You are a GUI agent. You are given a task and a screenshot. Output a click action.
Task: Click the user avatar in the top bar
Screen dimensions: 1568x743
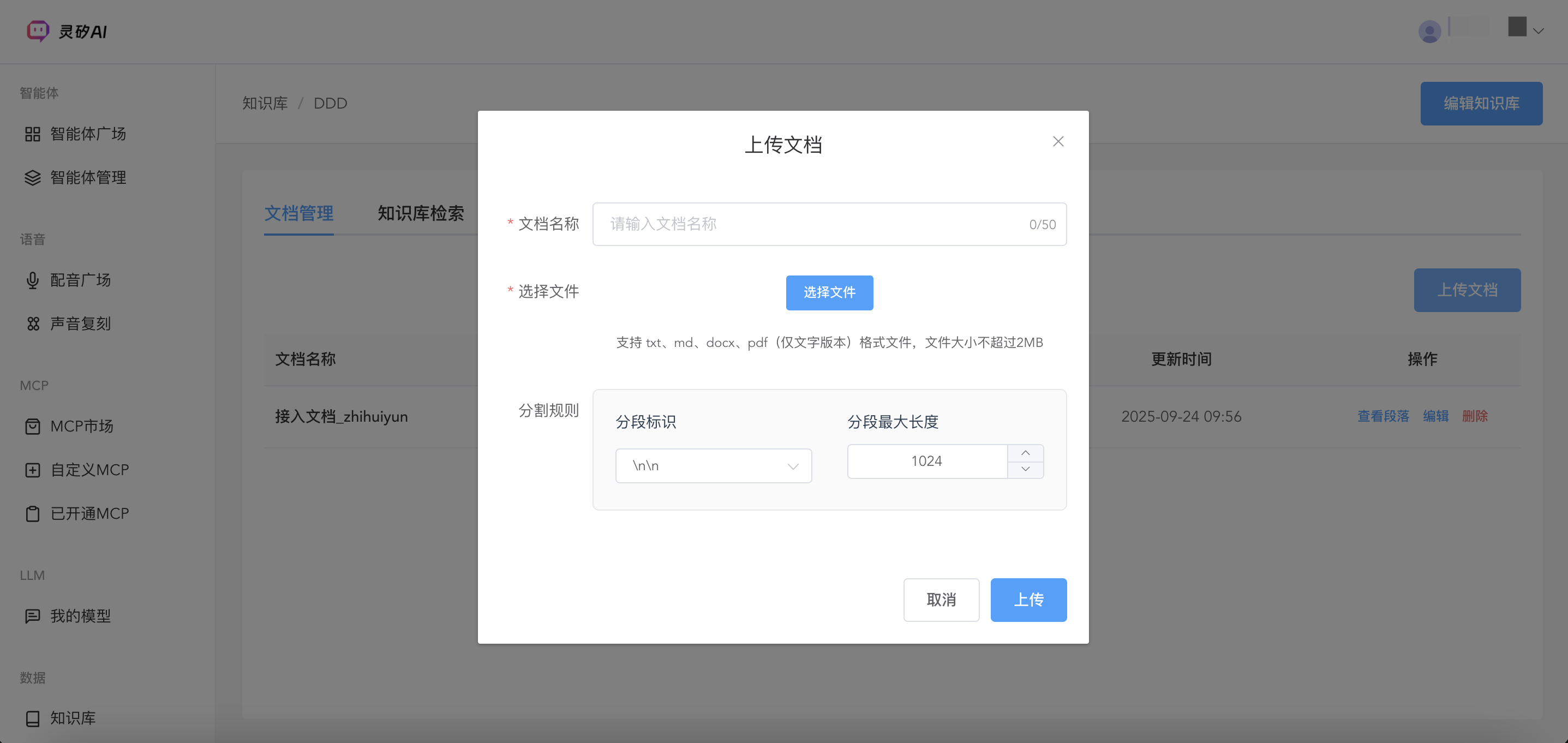pos(1430,31)
